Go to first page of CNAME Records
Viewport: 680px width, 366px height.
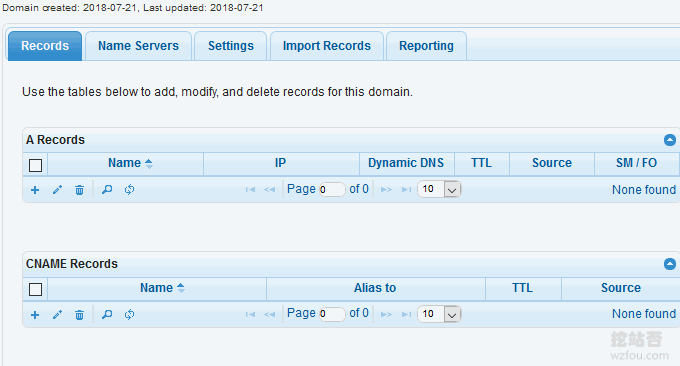pos(250,314)
